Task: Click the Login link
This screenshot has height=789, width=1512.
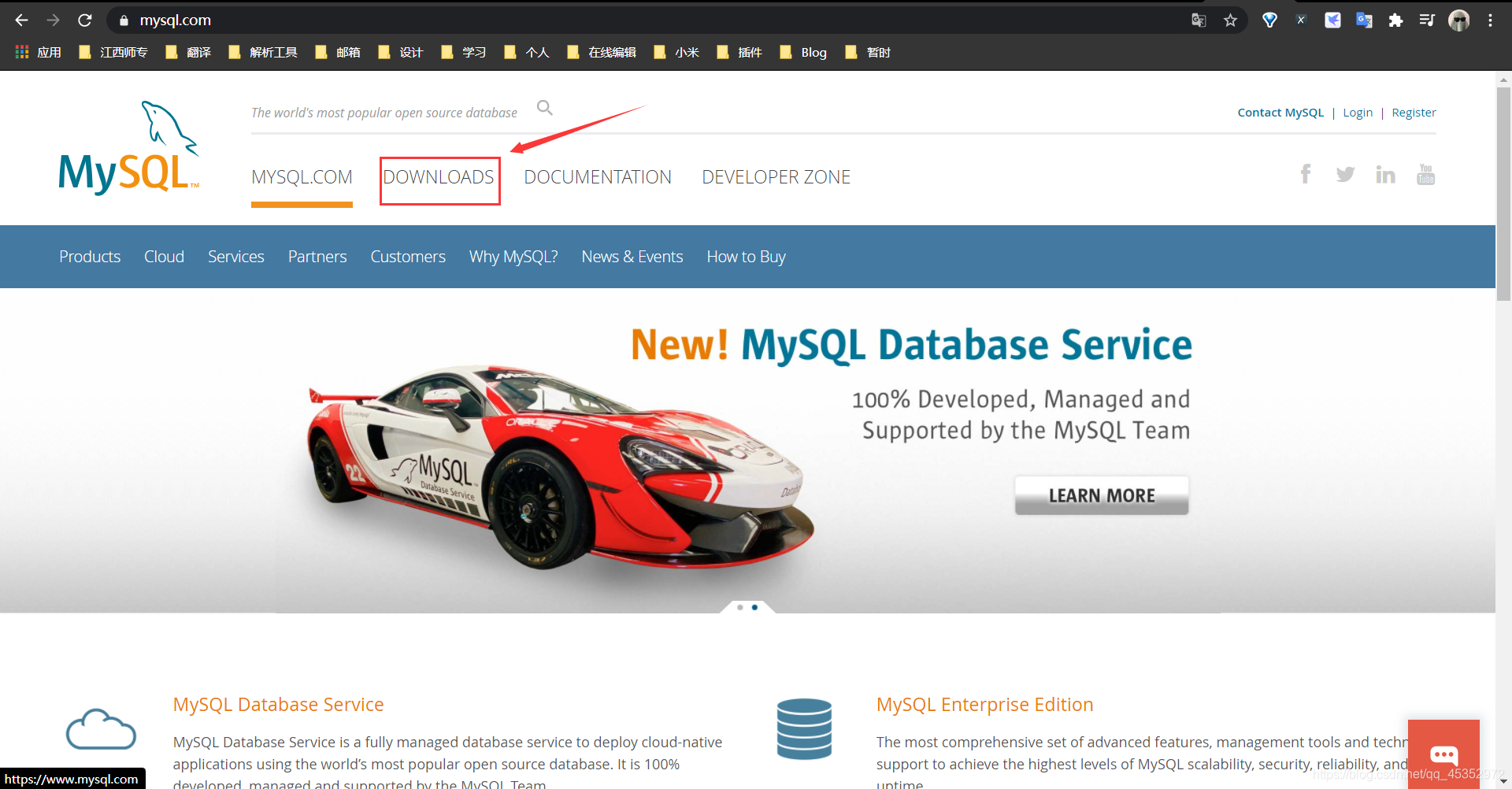Action: click(1358, 113)
